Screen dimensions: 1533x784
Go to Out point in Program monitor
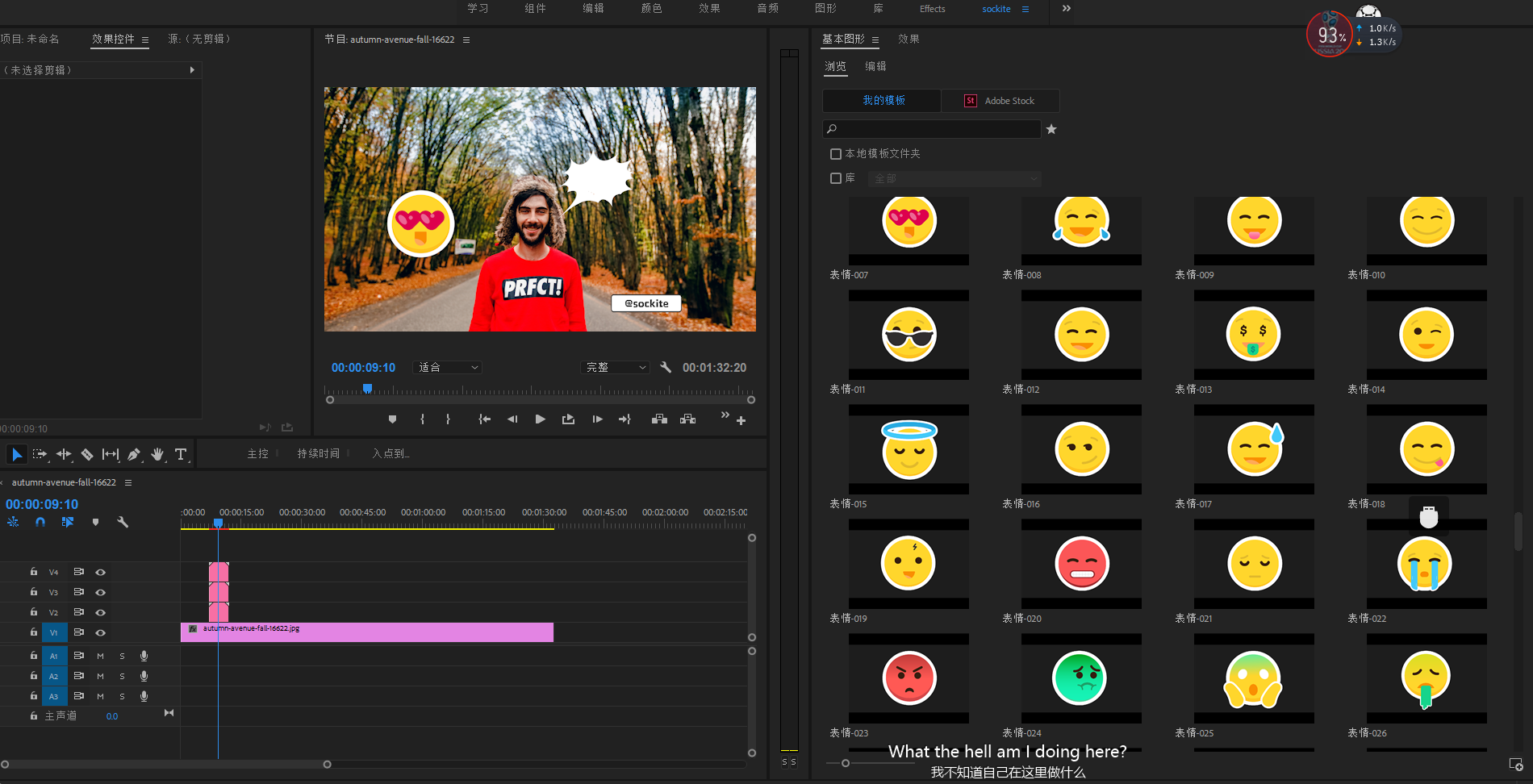coord(625,419)
